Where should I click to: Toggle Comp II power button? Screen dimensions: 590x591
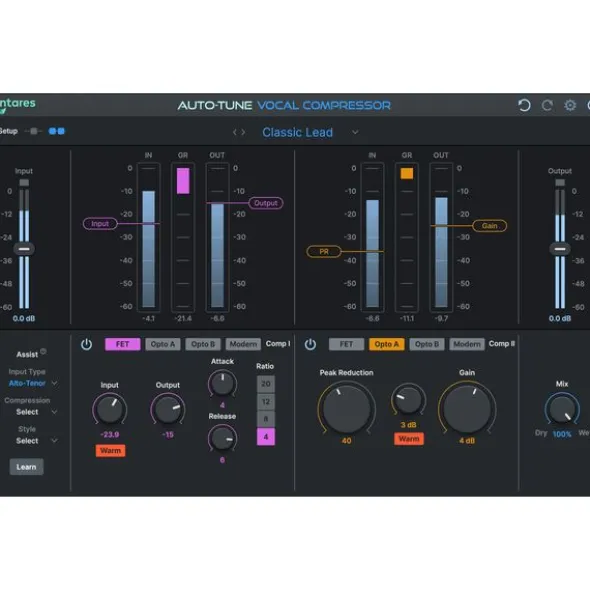[310, 344]
